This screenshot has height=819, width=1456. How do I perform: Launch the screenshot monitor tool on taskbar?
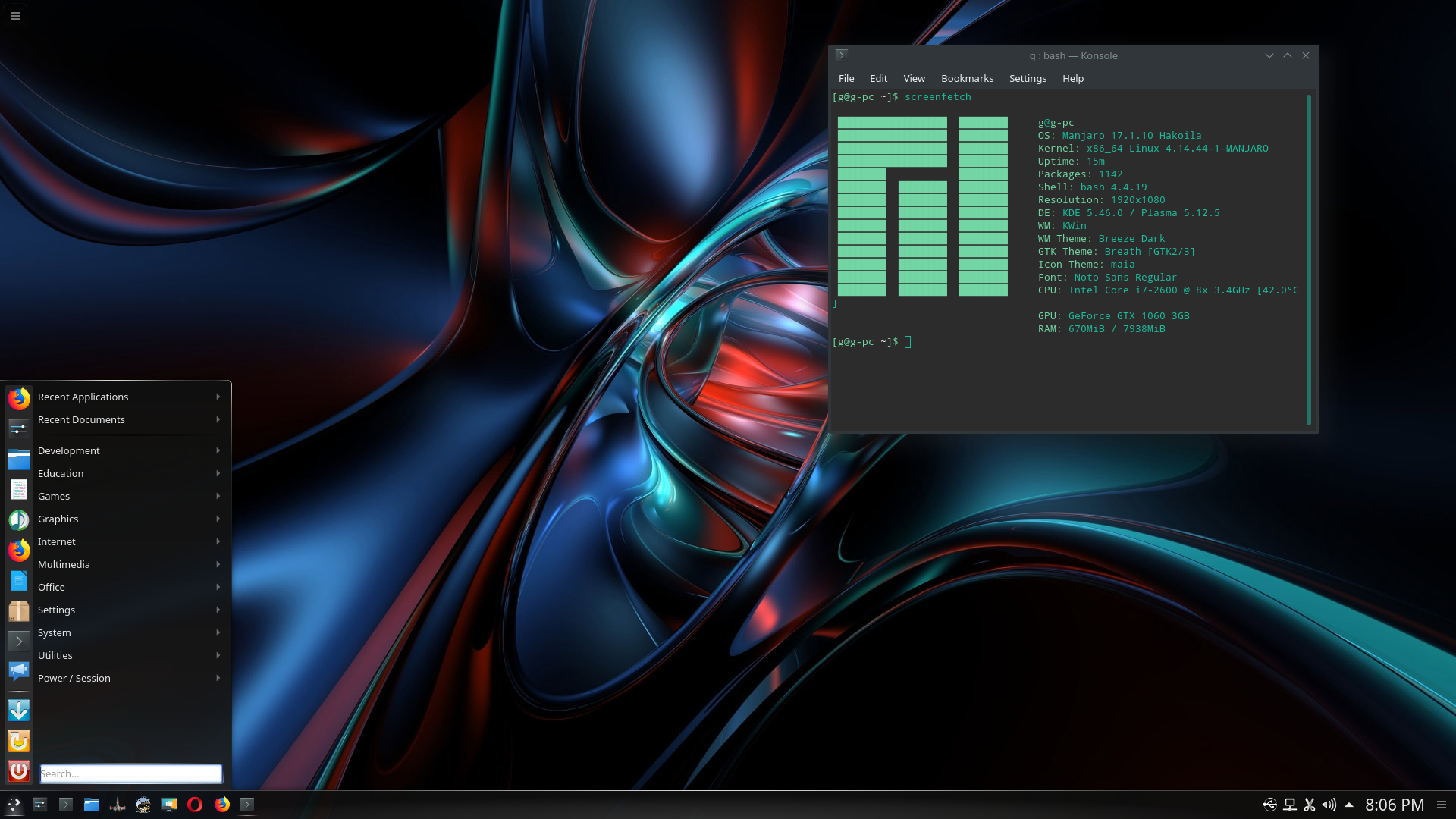(169, 805)
